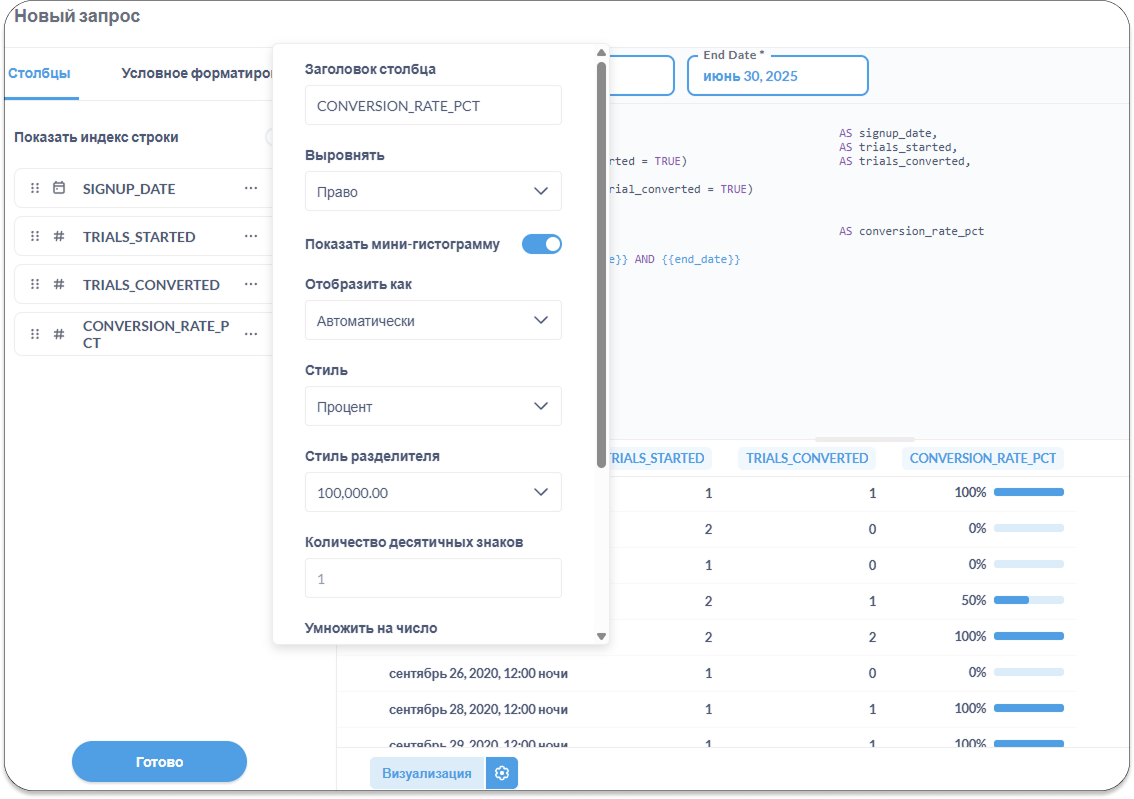Click drag handle icon for SIGNUP_DATE column
The width and height of the screenshot is (1134, 799).
tap(35, 188)
